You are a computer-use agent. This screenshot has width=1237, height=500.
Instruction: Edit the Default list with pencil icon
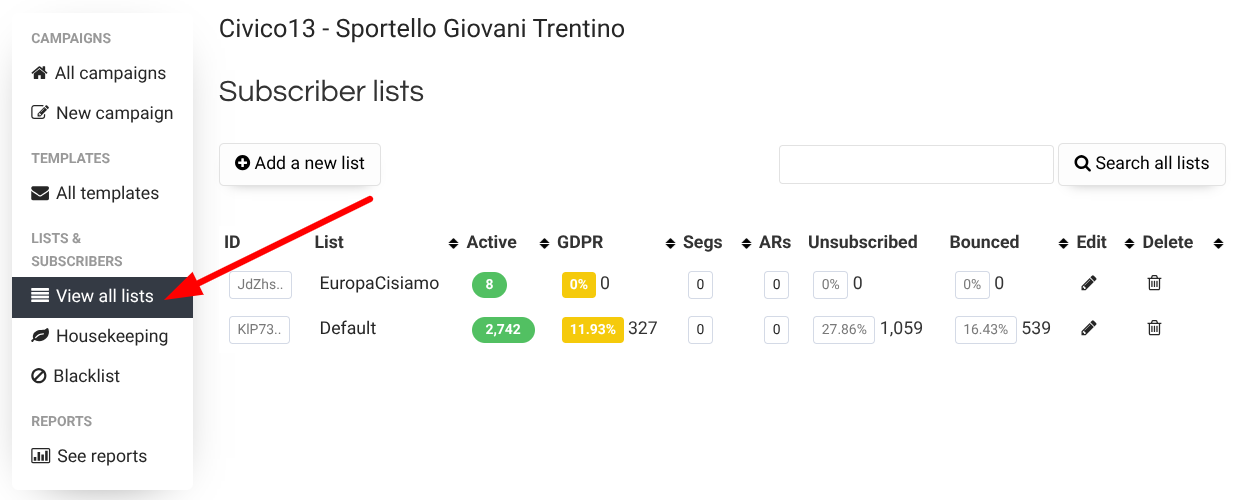point(1089,327)
